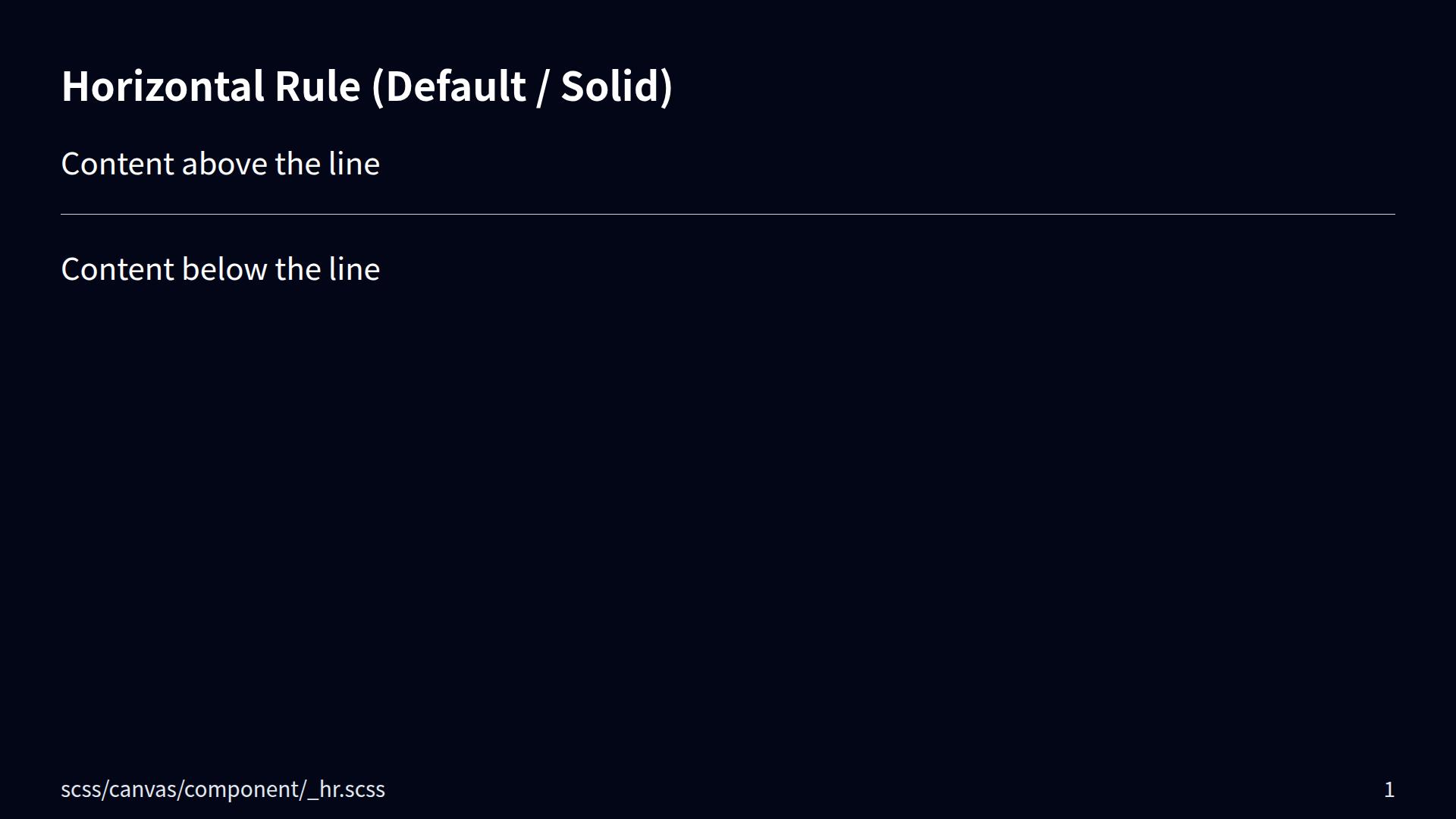Click the word "Default" in the title parentheses
The height and width of the screenshot is (819, 1456).
tap(456, 86)
